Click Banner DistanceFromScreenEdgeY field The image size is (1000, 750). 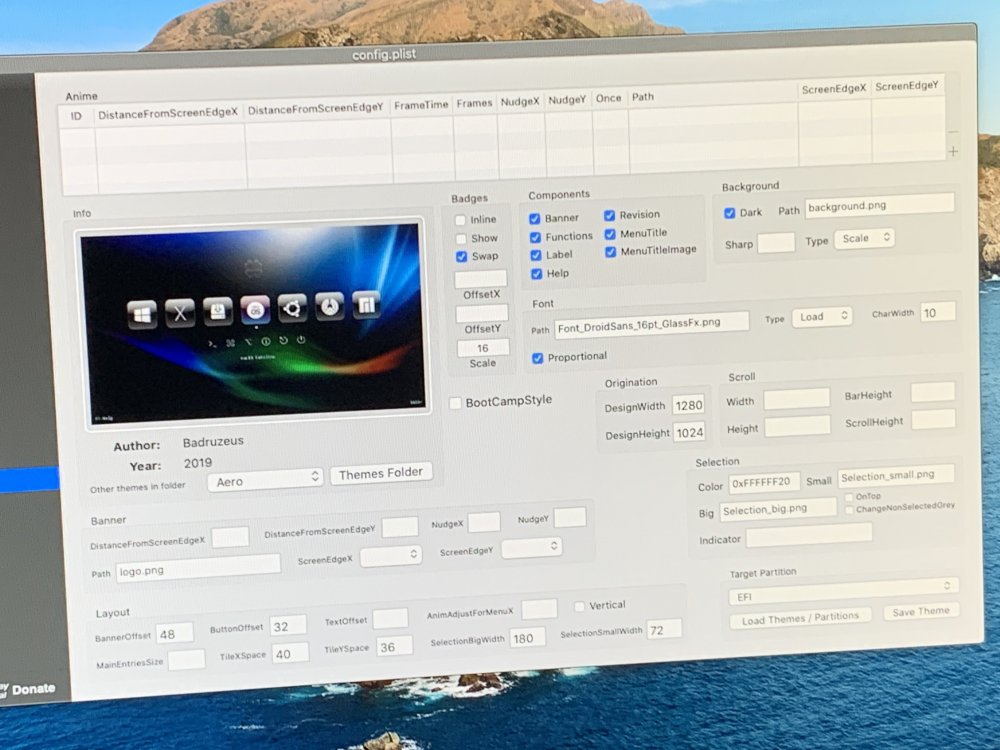pyautogui.click(x=400, y=527)
